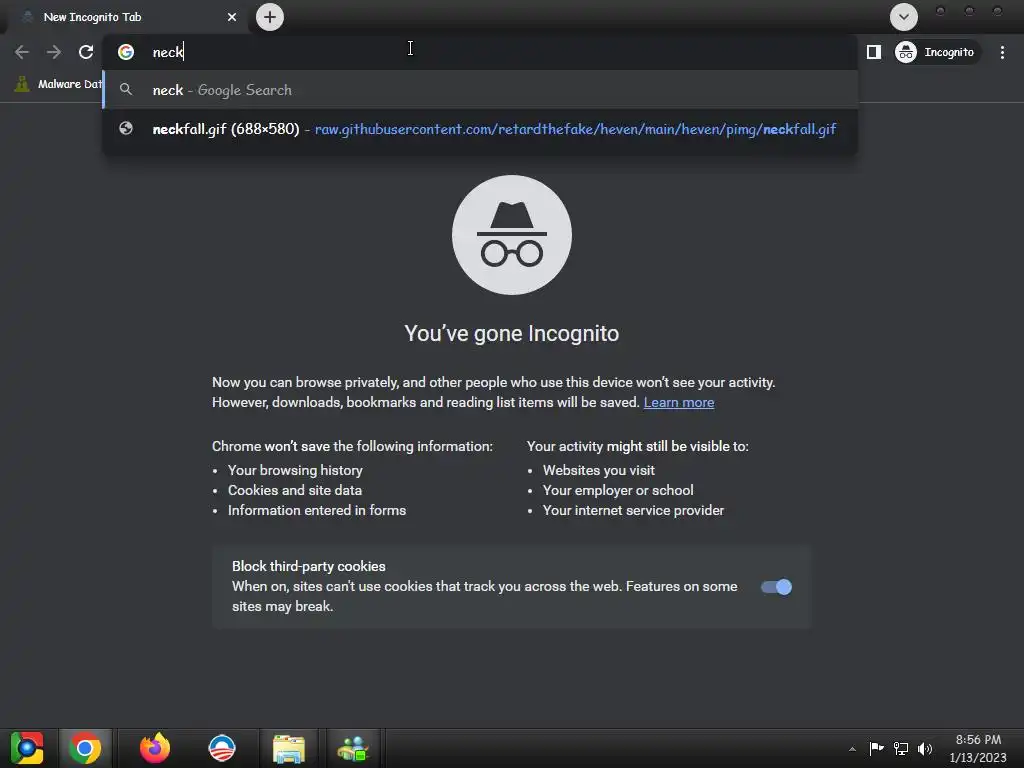
Task: Show hidden tray icons arrow
Action: point(852,749)
